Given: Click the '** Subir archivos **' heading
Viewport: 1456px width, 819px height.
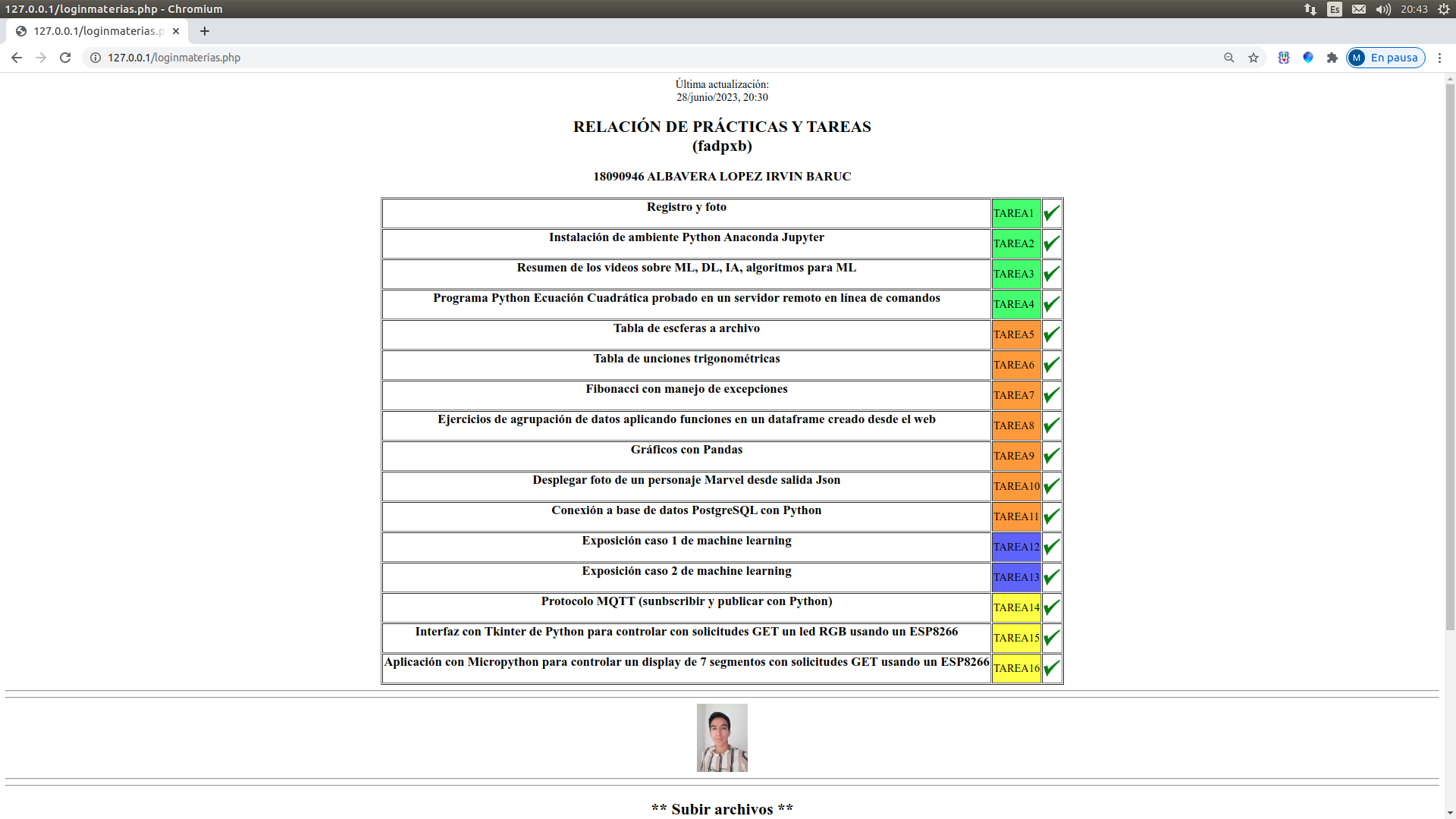Looking at the screenshot, I should point(722,809).
